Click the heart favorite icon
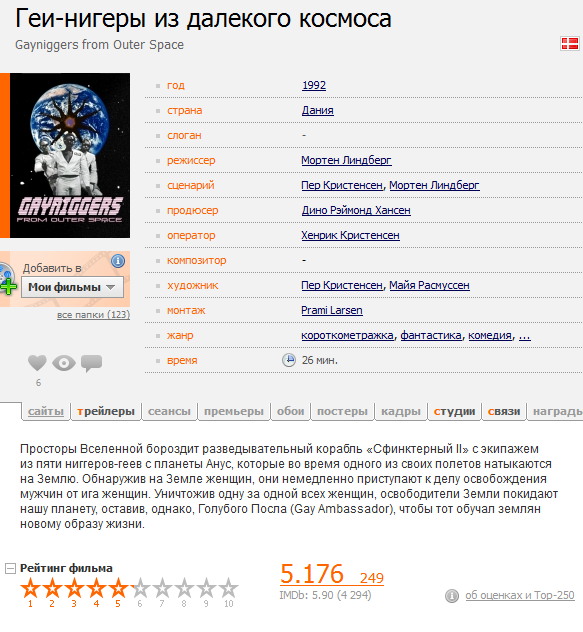Viewport: 583px width, 632px height. (37, 363)
